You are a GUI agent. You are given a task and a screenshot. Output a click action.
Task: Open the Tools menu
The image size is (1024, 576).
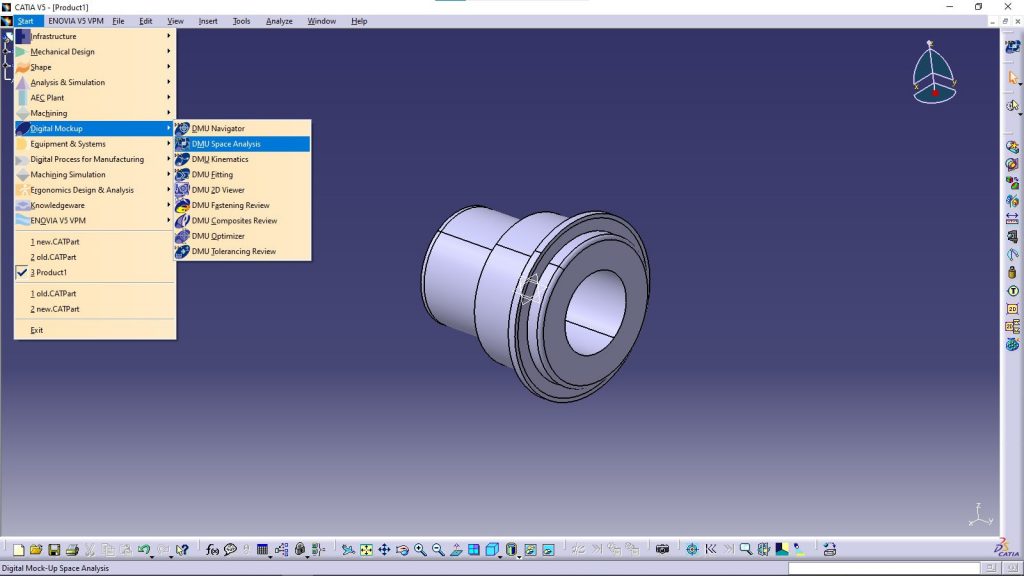click(241, 21)
